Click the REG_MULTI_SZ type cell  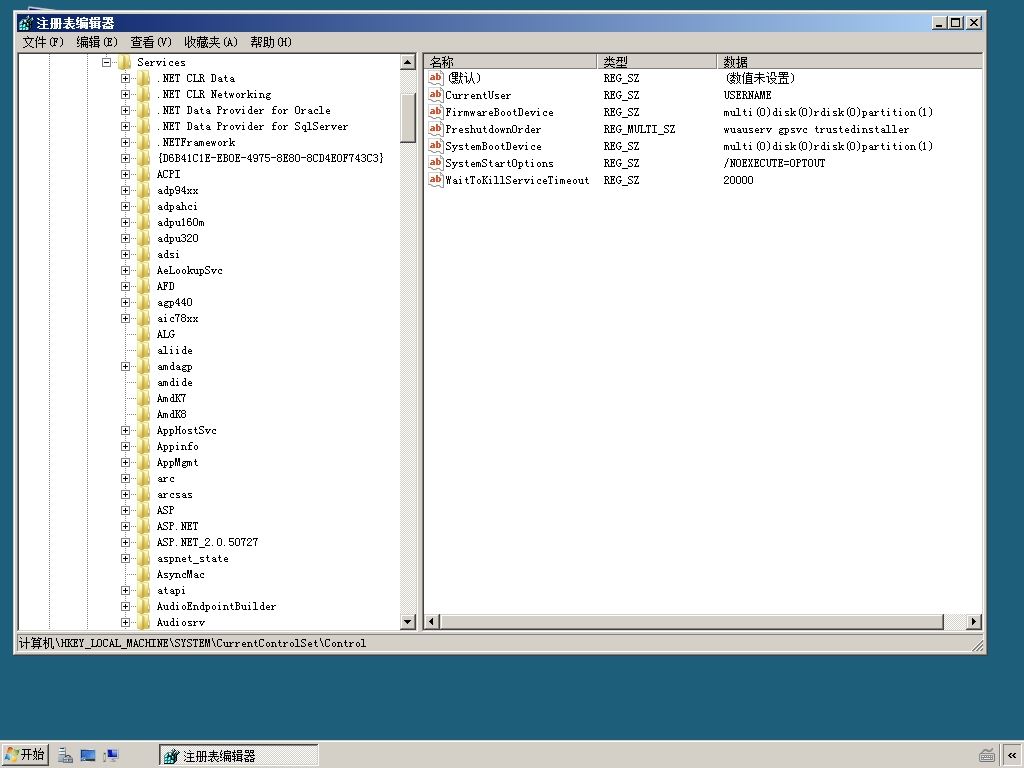(639, 129)
